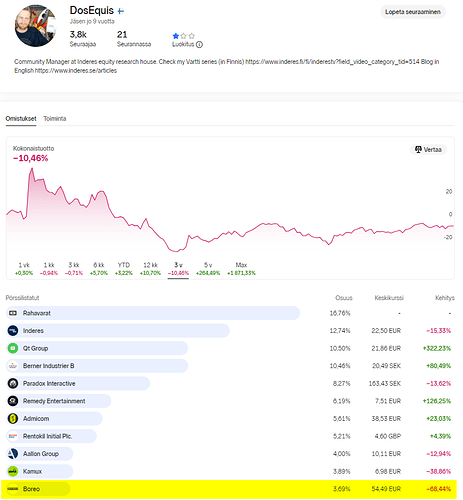Open the Paradox Interactive holding name
463x500 pixels.
click(49, 383)
